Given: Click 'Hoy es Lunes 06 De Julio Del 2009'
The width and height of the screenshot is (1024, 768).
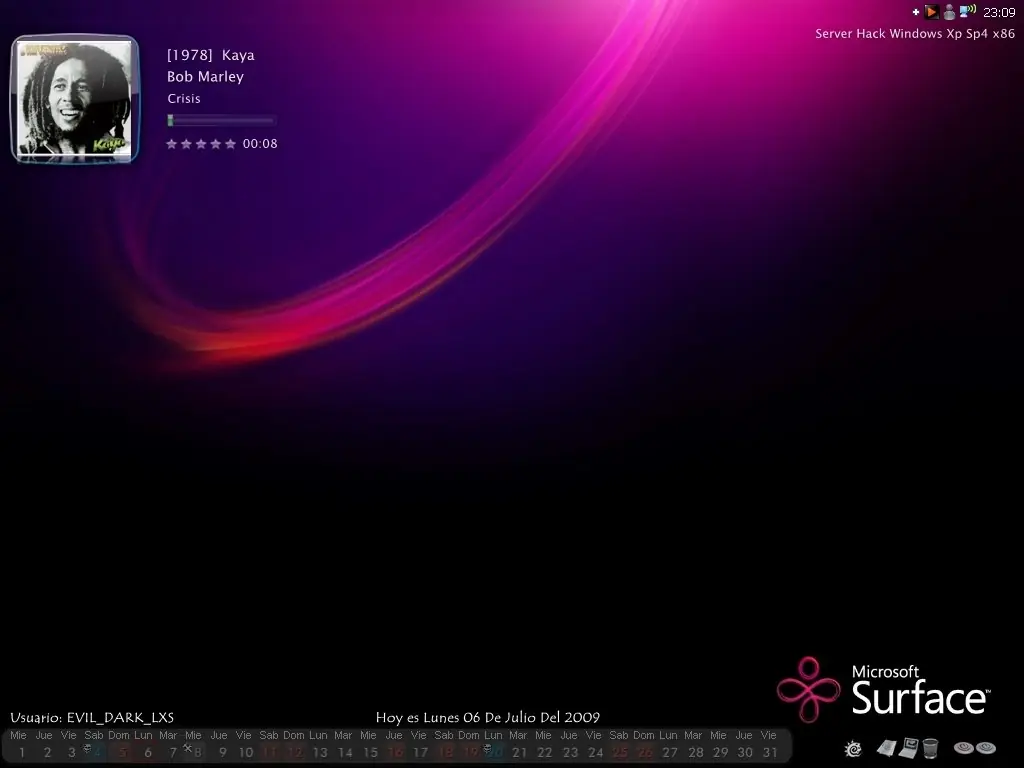Looking at the screenshot, I should point(488,718).
